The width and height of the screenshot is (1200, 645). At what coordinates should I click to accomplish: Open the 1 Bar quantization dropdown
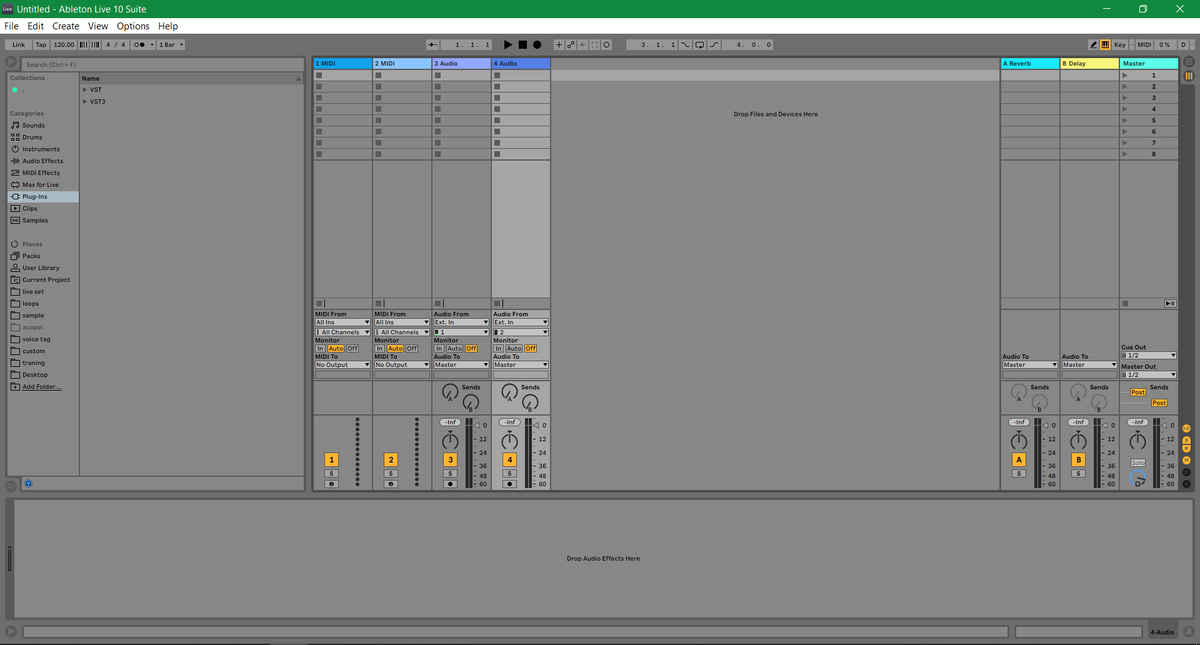171,45
